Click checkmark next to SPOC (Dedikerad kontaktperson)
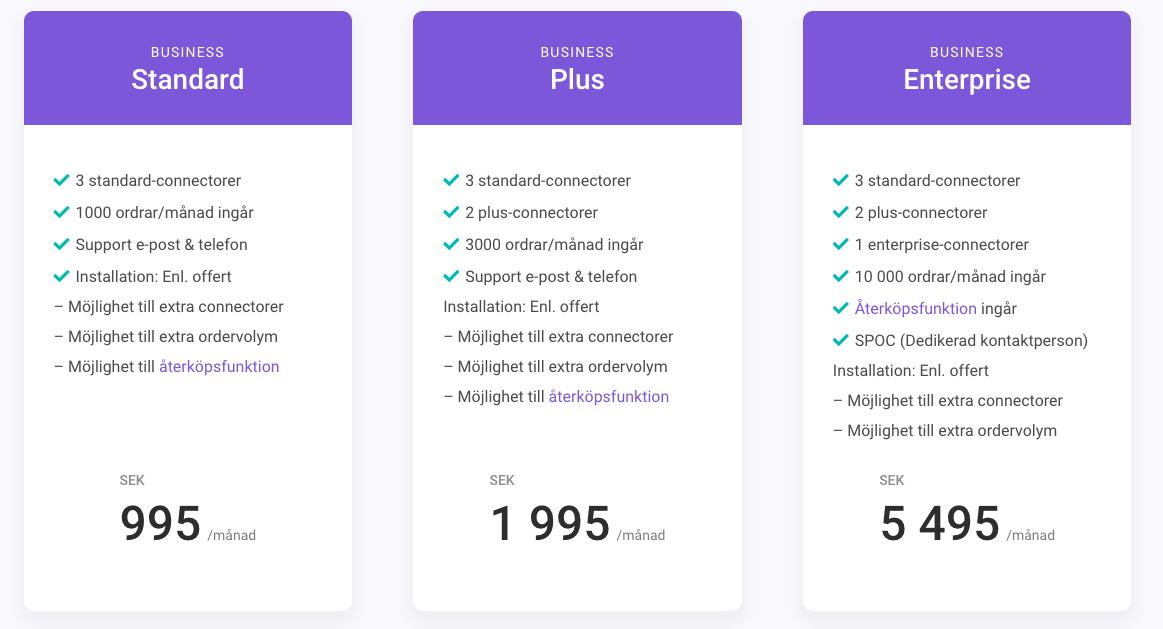 [841, 340]
